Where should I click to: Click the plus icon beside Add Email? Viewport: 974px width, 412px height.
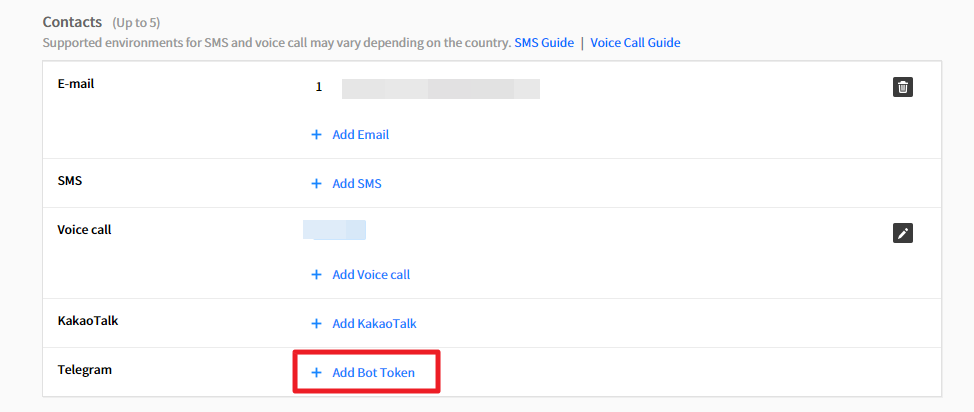[x=316, y=134]
